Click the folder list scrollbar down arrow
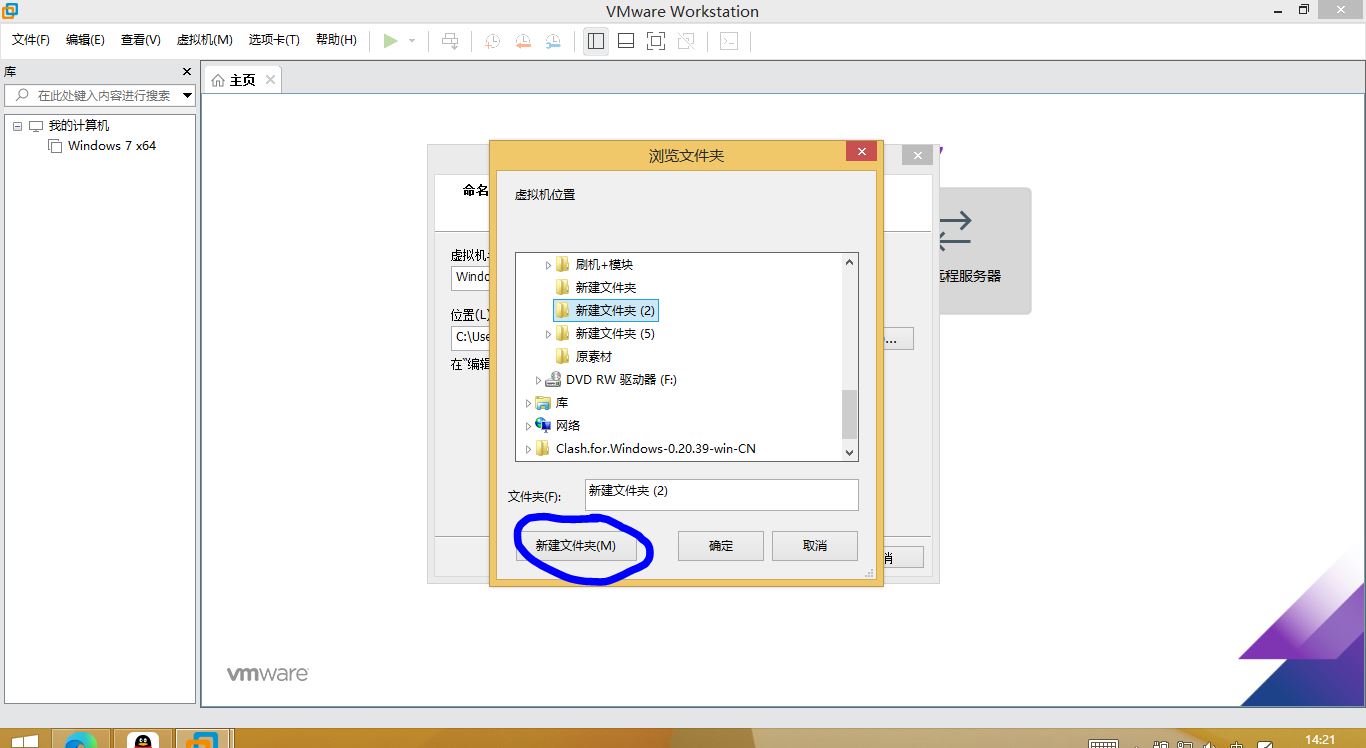Image resolution: width=1366 pixels, height=748 pixels. pyautogui.click(x=850, y=452)
